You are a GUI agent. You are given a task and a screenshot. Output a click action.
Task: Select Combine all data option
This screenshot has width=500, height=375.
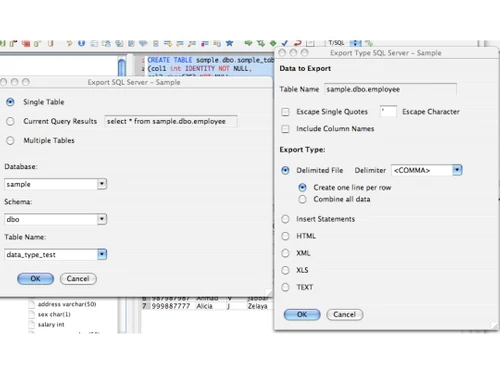click(x=302, y=199)
